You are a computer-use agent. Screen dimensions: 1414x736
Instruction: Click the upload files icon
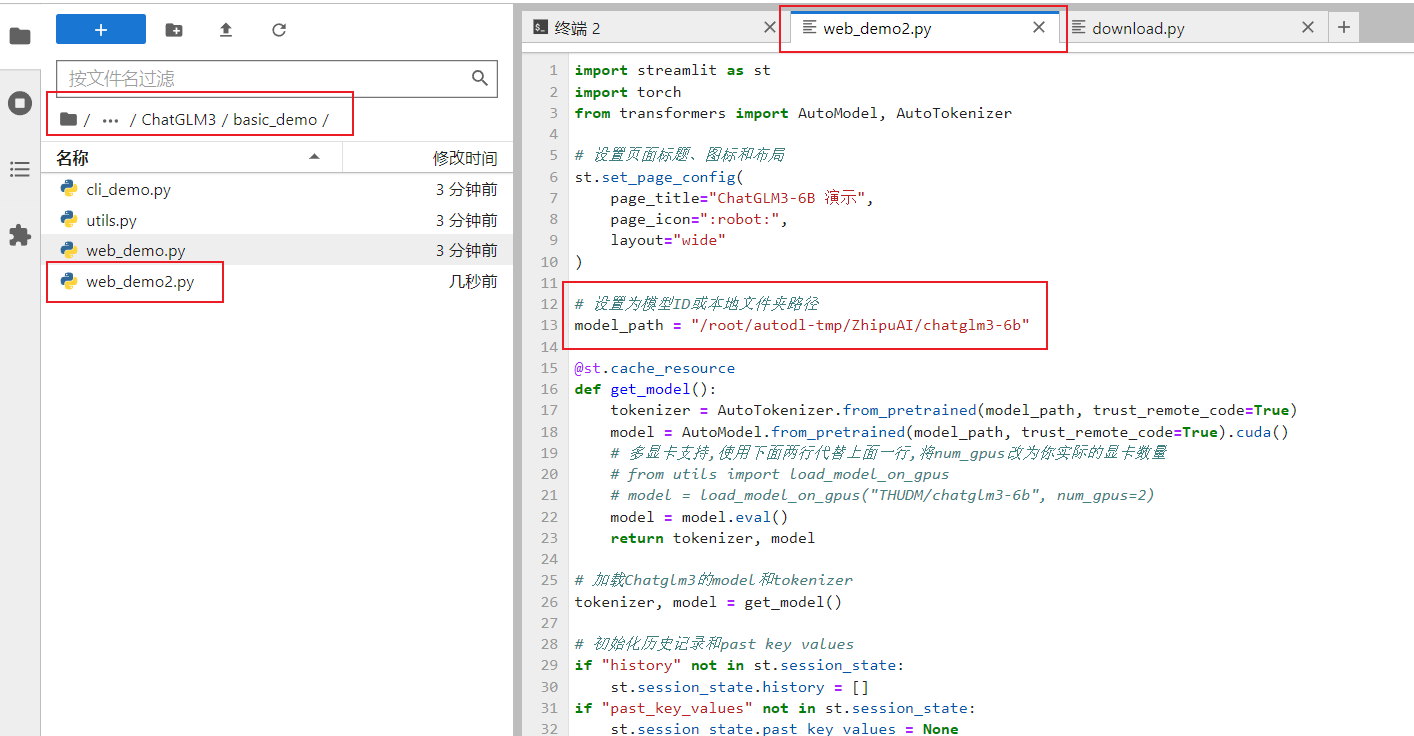[226, 30]
